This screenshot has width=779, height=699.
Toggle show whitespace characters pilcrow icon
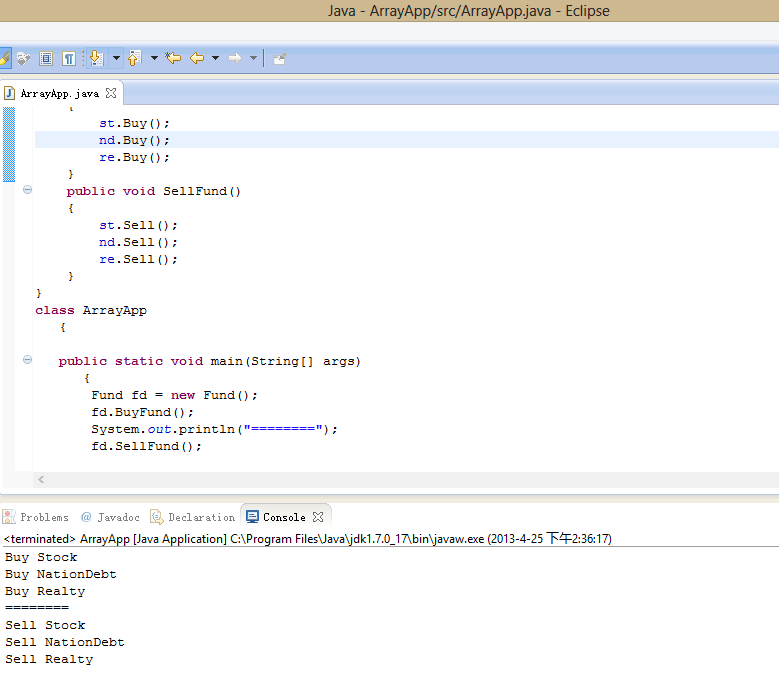pyautogui.click(x=69, y=59)
